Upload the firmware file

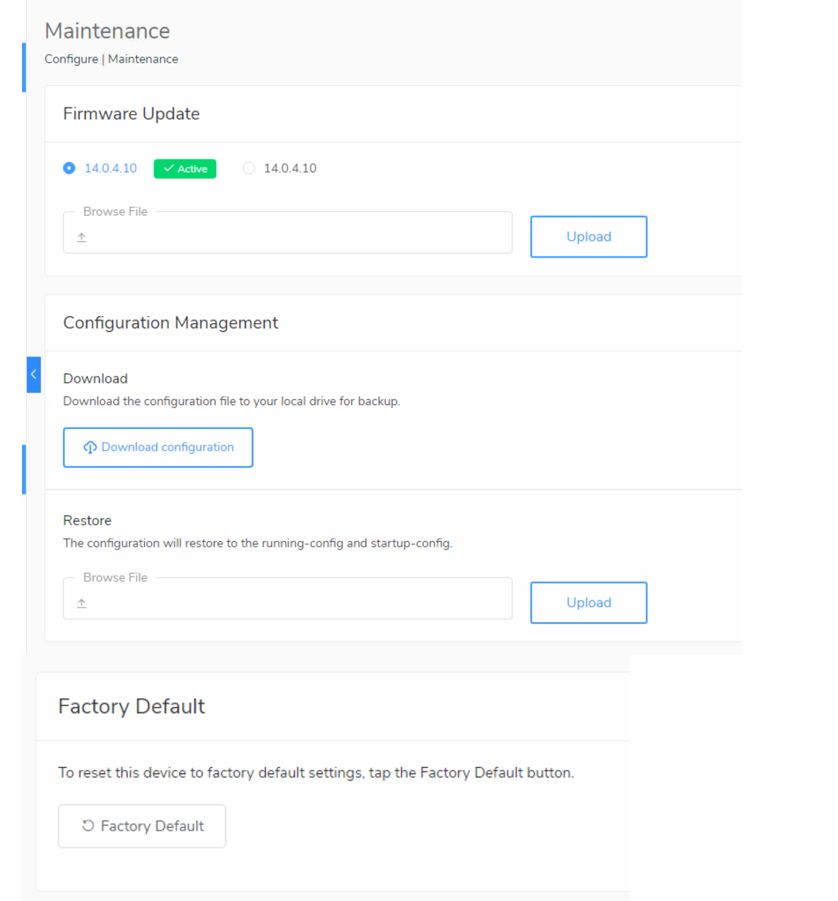pyautogui.click(x=589, y=237)
